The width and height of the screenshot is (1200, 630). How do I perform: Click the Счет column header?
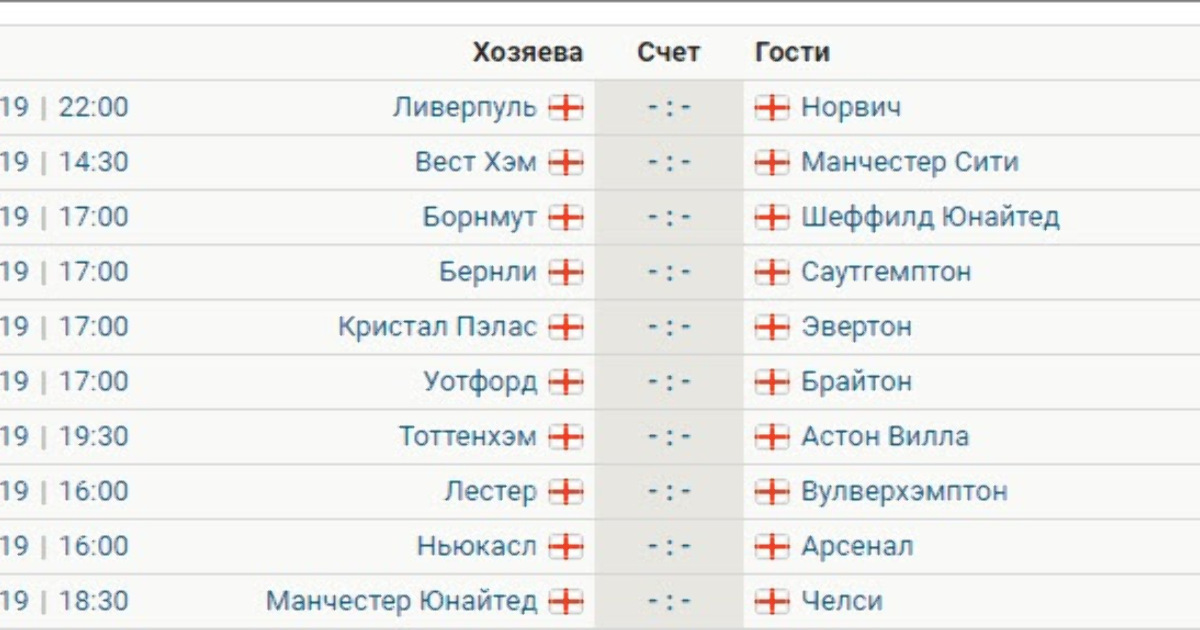(x=669, y=52)
